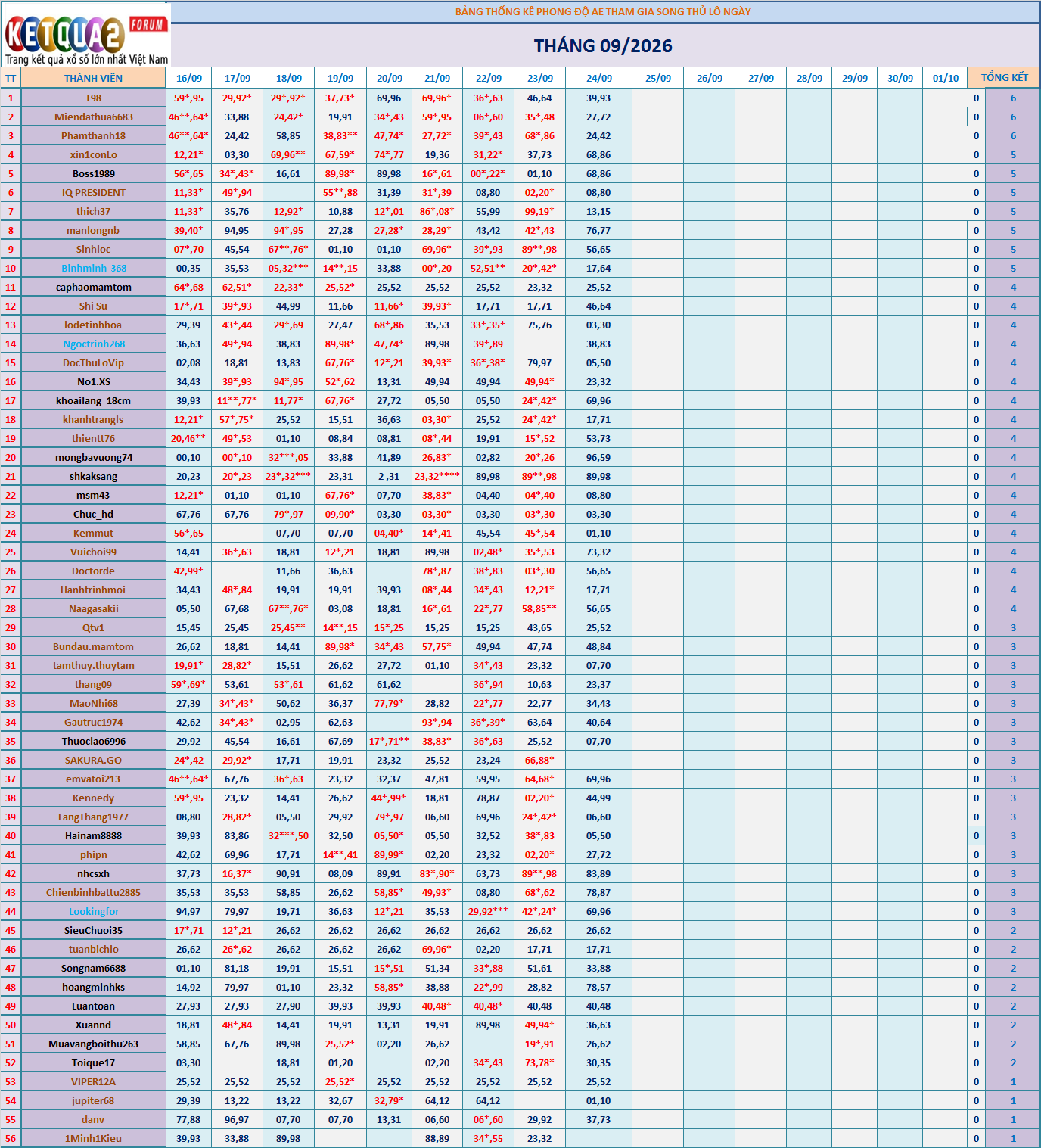Select member name 'tamthuy.thuytam'

[93, 665]
